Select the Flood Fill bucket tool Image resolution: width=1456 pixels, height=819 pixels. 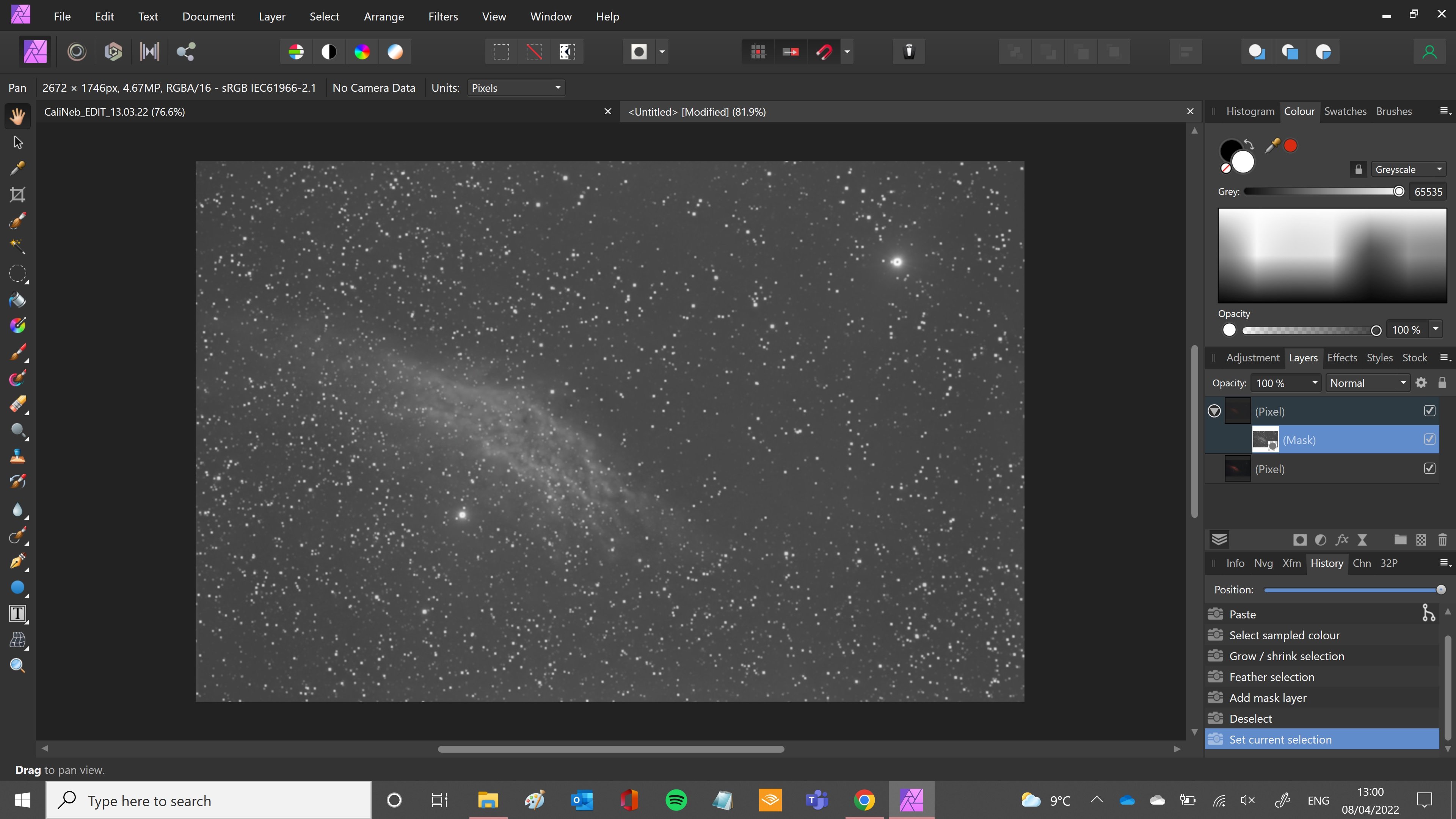click(17, 300)
